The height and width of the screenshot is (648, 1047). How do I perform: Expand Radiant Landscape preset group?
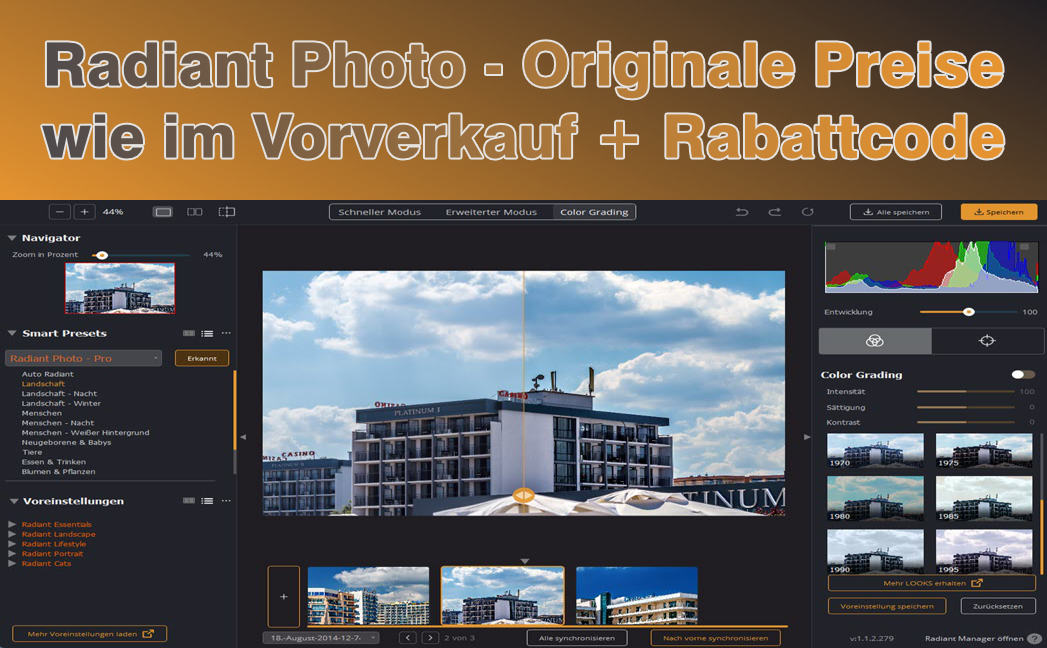(x=12, y=534)
